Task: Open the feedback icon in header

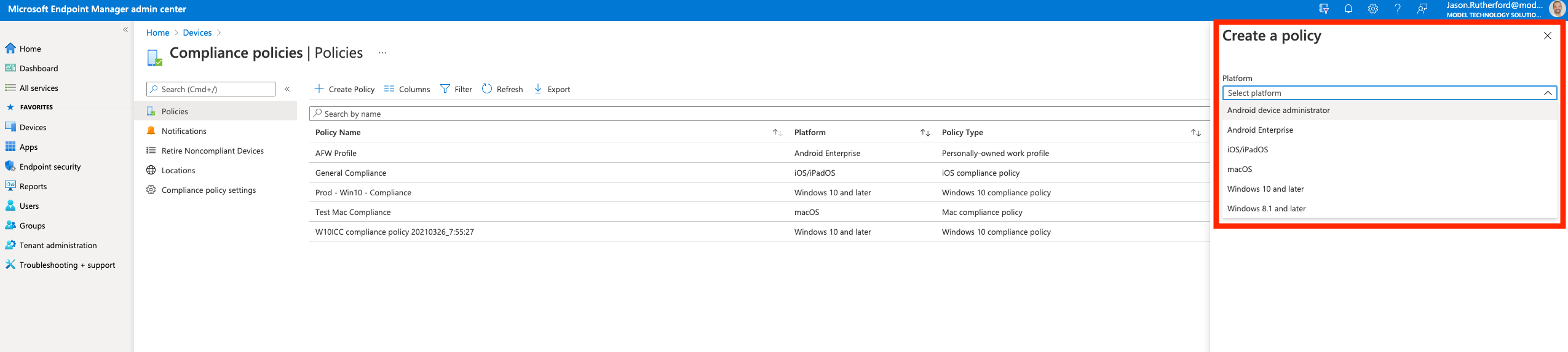Action: [1422, 9]
